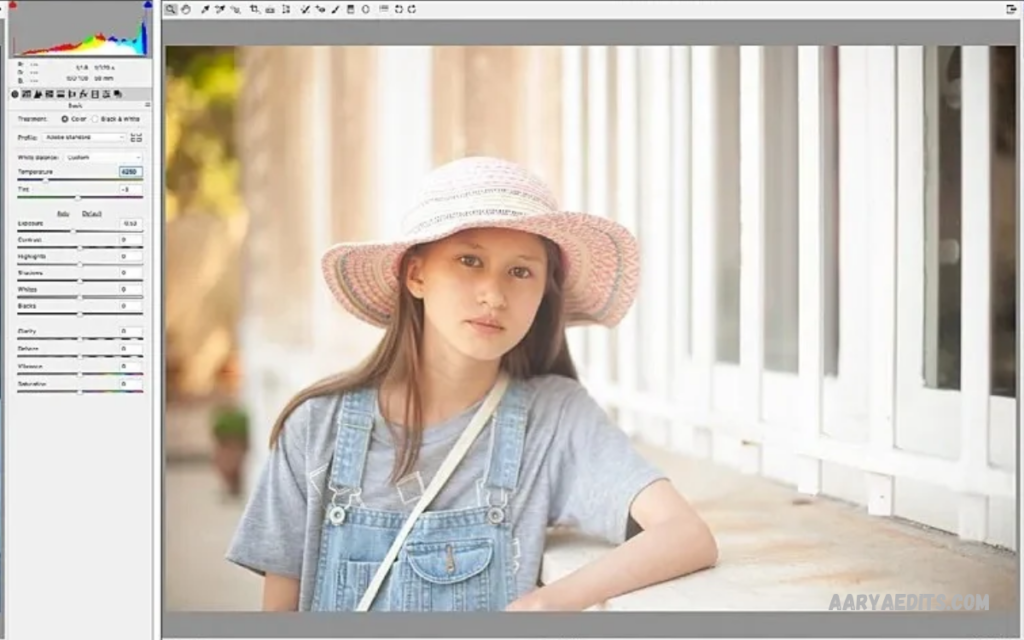Click the Whites slider handle

pos(80,297)
